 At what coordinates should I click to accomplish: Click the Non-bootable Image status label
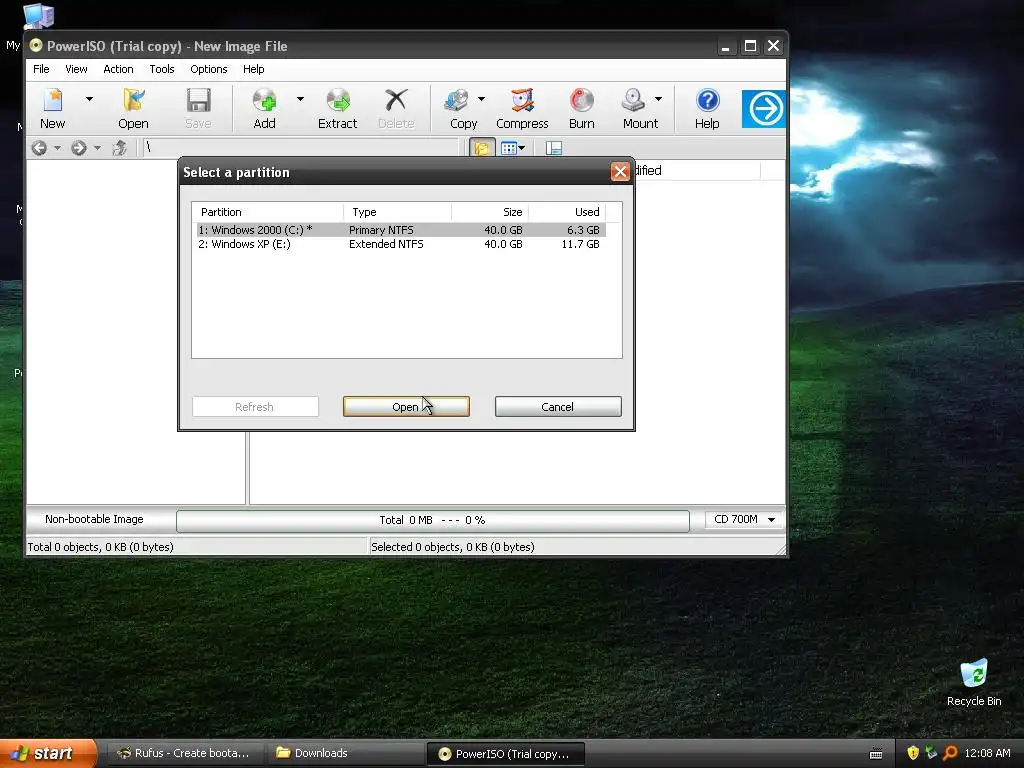coord(94,519)
